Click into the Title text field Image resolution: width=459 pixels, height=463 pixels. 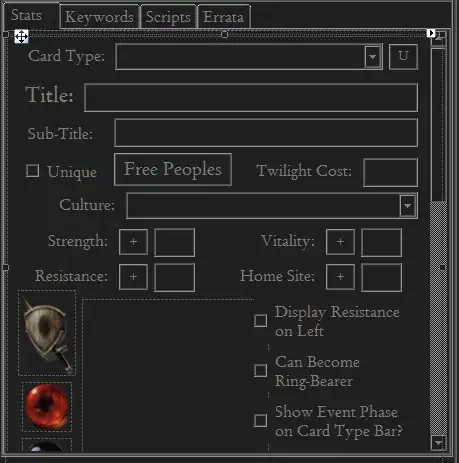click(x=251, y=97)
